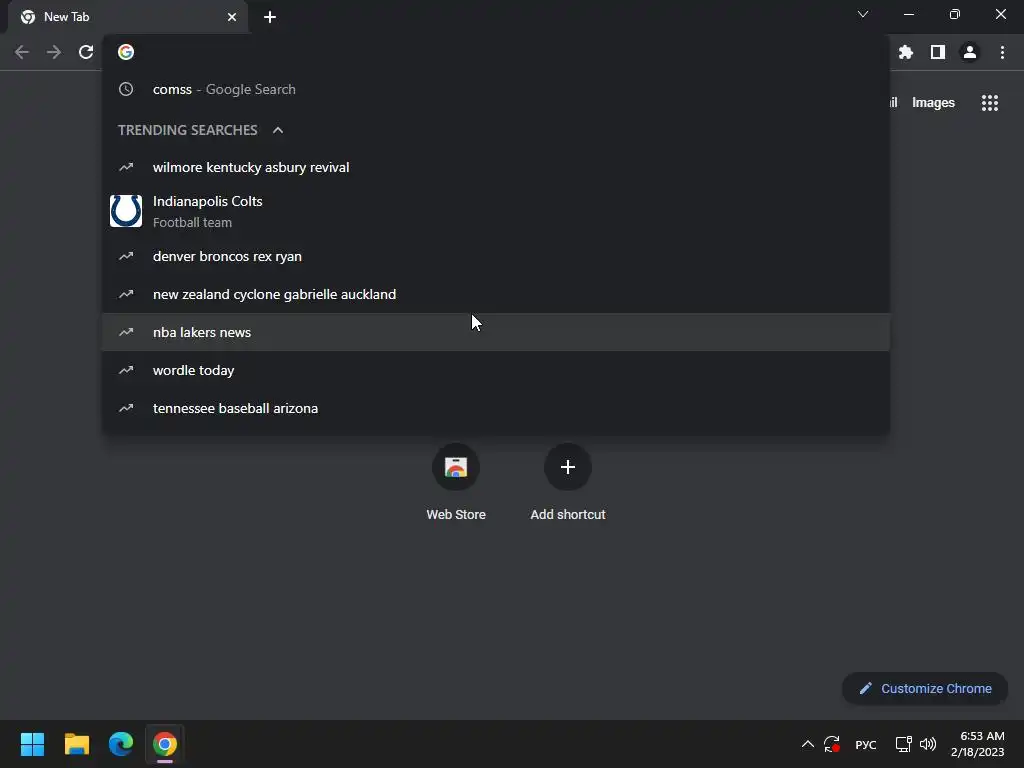
Task: Open File Explorer from the taskbar
Action: 76,744
